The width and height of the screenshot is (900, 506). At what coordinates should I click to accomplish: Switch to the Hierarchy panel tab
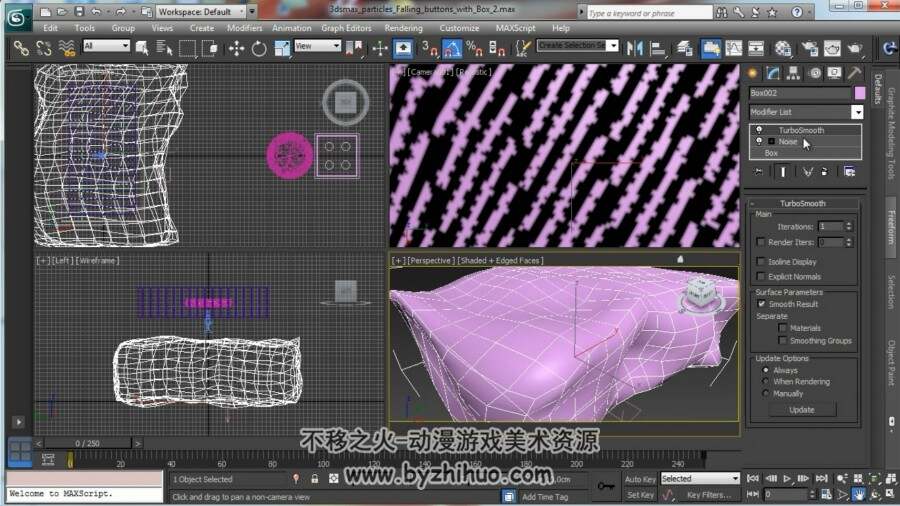tap(793, 73)
